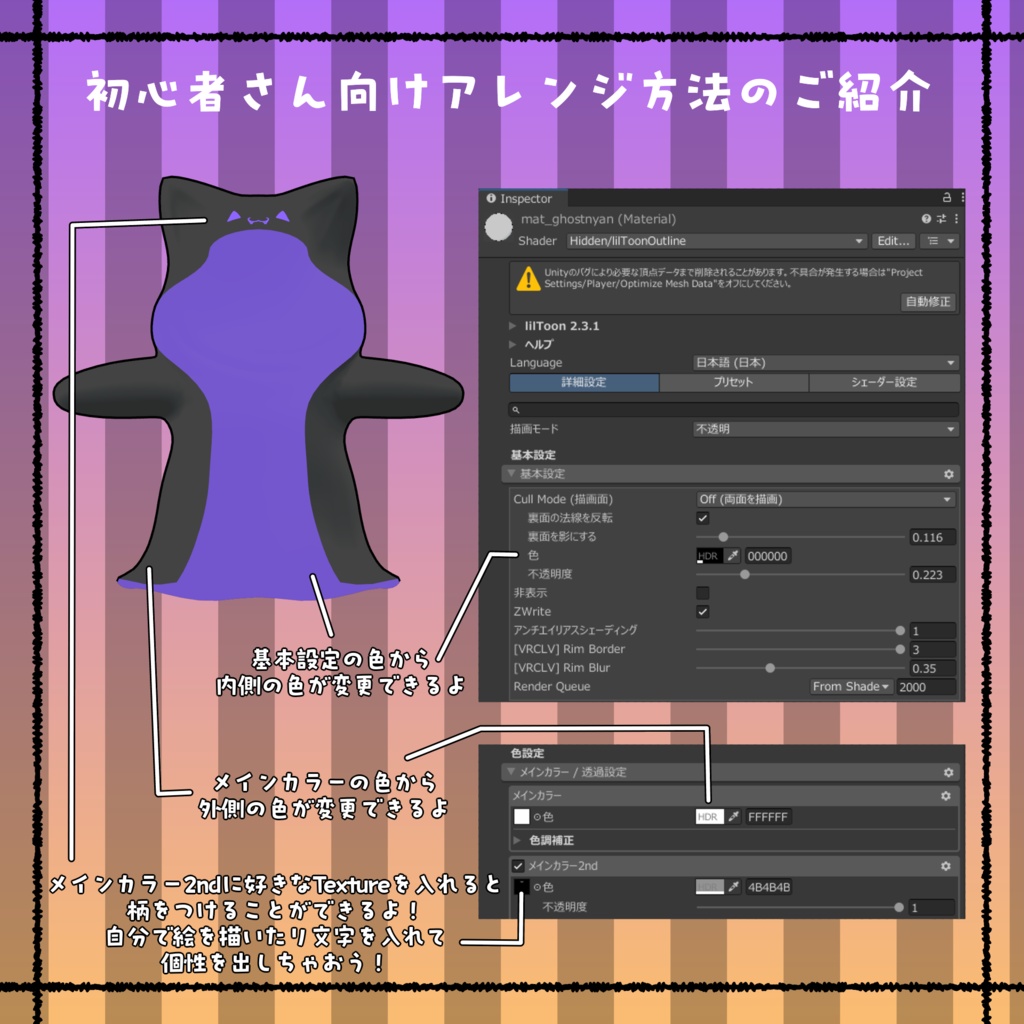1024x1024 pixels.
Task: Open the 基本設定 section gear settings menu
Action: [948, 474]
